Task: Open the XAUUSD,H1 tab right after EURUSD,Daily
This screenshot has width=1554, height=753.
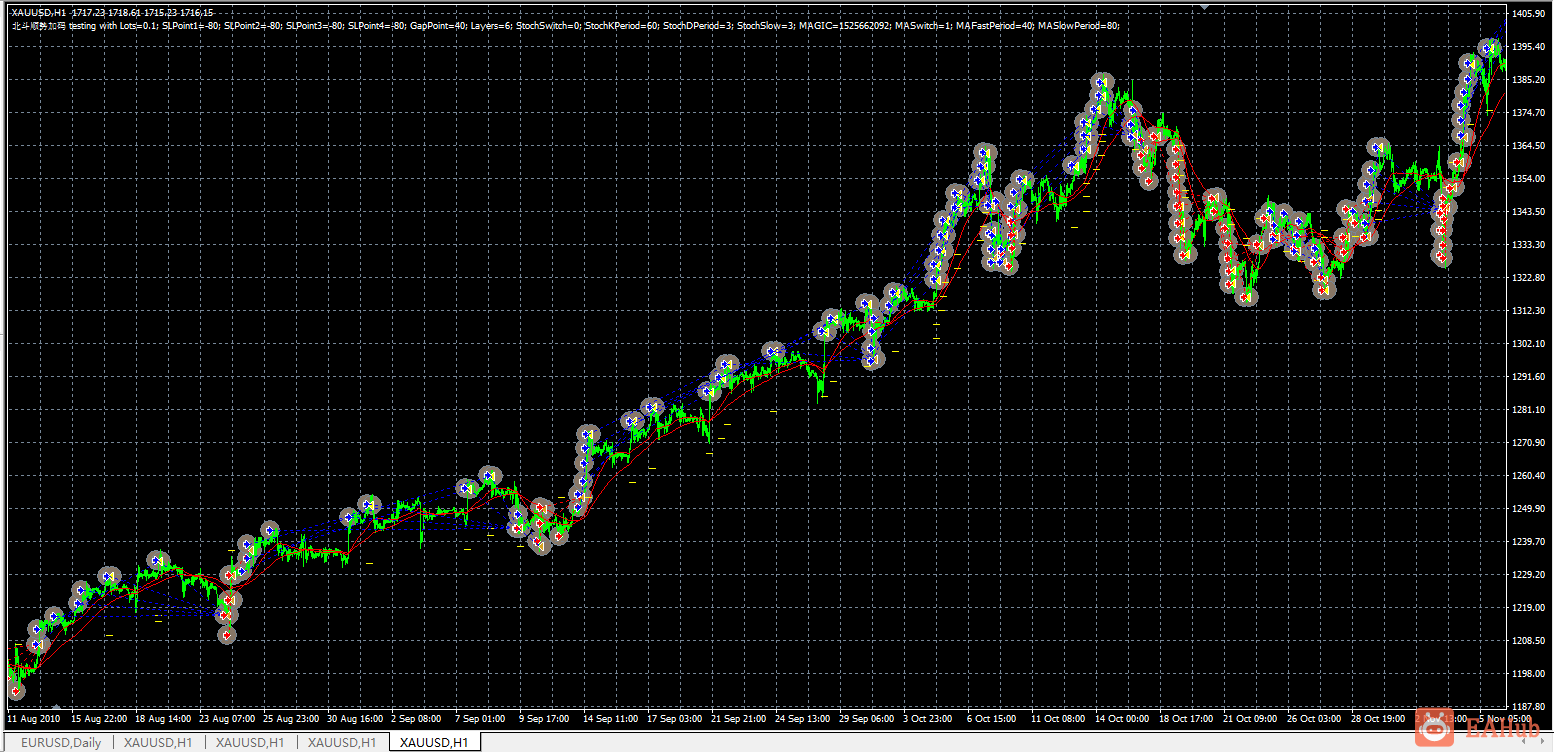Action: pyautogui.click(x=158, y=743)
